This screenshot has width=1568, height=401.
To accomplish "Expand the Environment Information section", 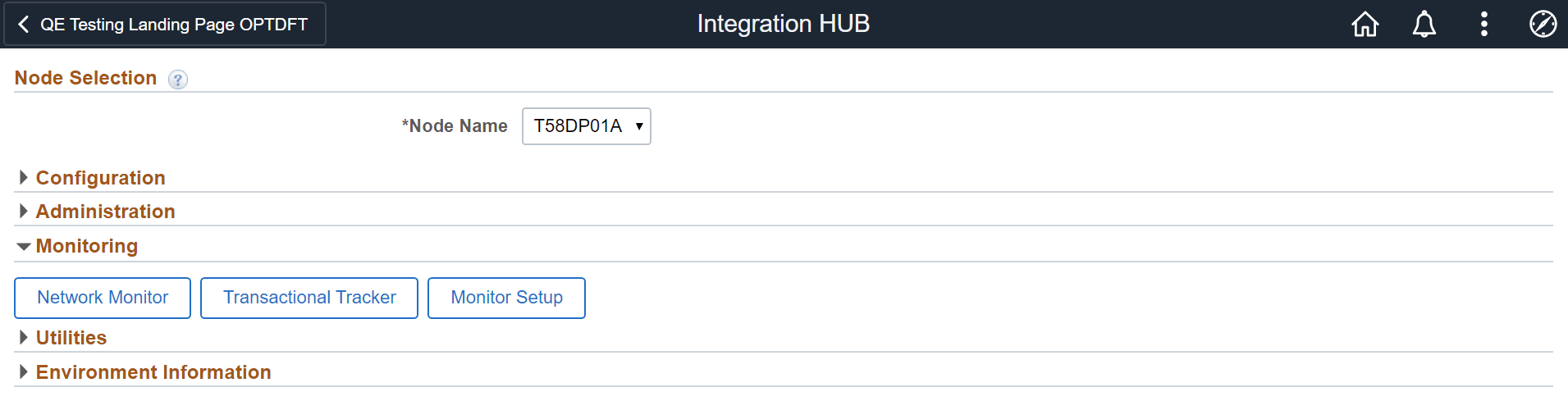I will [x=153, y=372].
